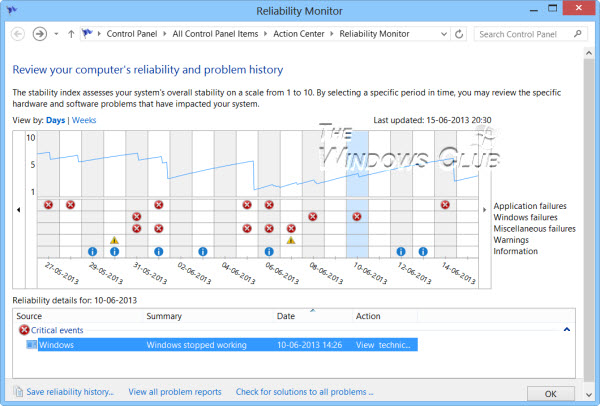Refresh the Reliability Monitor view
Image resolution: width=600 pixels, height=406 pixels.
[x=459, y=34]
